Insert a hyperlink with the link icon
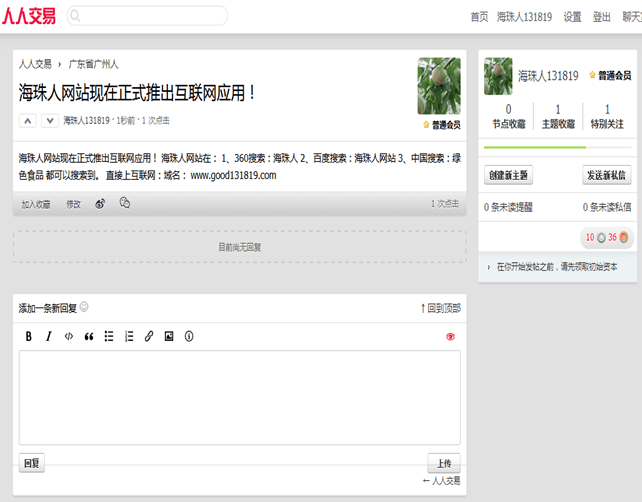 (x=149, y=336)
